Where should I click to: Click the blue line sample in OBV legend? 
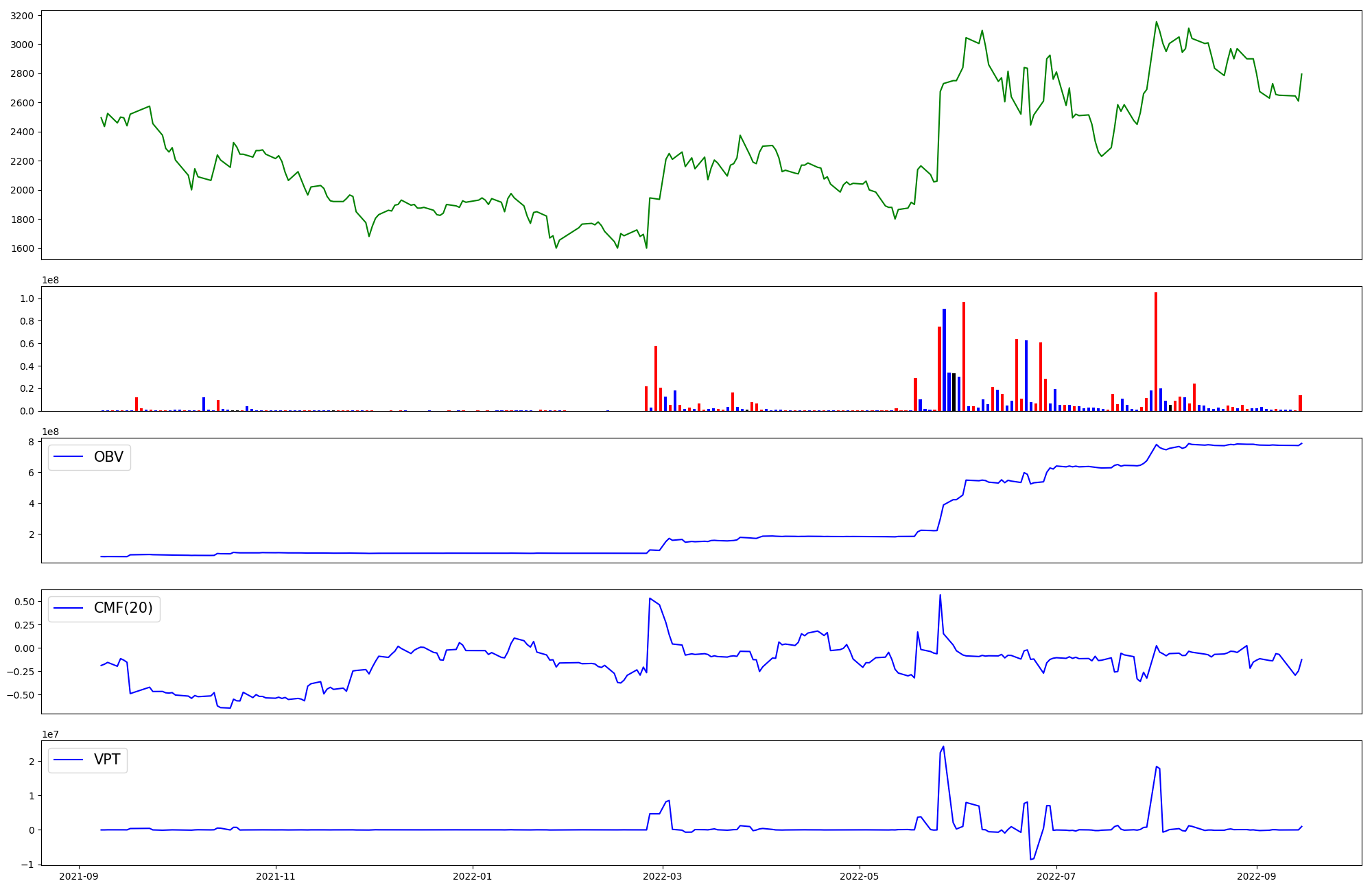69,457
